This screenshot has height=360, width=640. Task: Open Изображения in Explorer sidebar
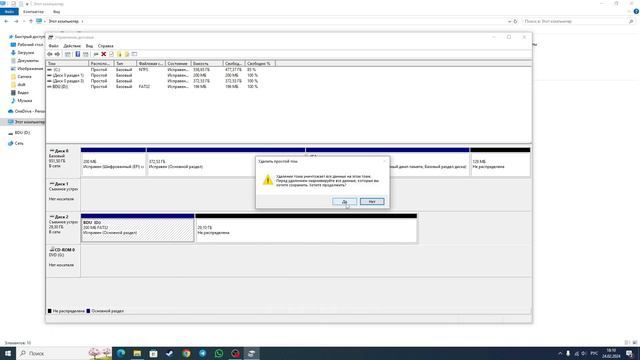(x=27, y=69)
